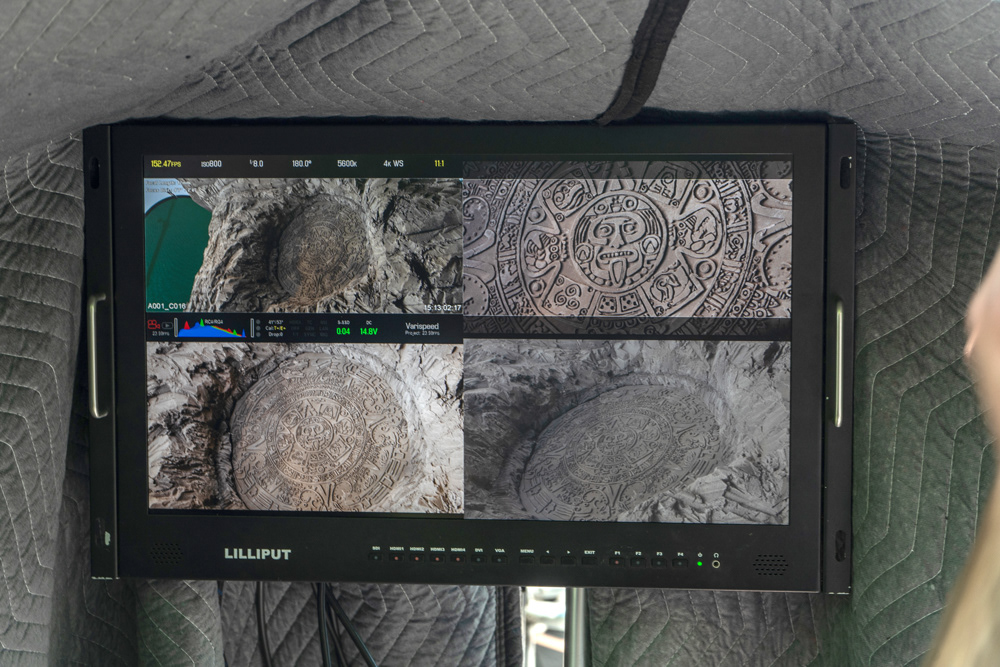The height and width of the screenshot is (667, 1000).
Task: Click the right arrow navigation button
Action: [x=568, y=561]
